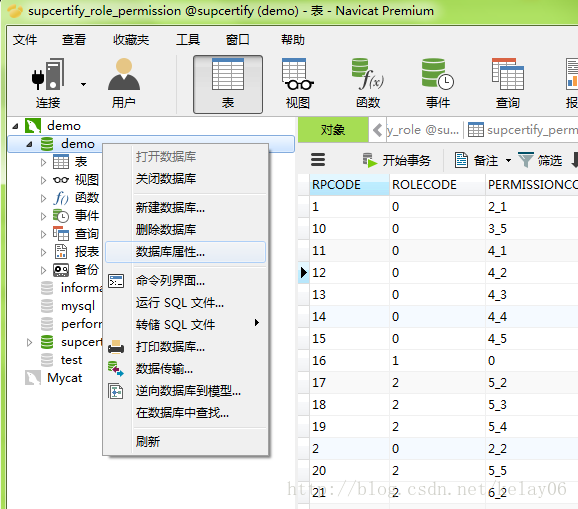The image size is (578, 509).
Task: Collapse the demo connection tree node
Action: [x=15, y=126]
